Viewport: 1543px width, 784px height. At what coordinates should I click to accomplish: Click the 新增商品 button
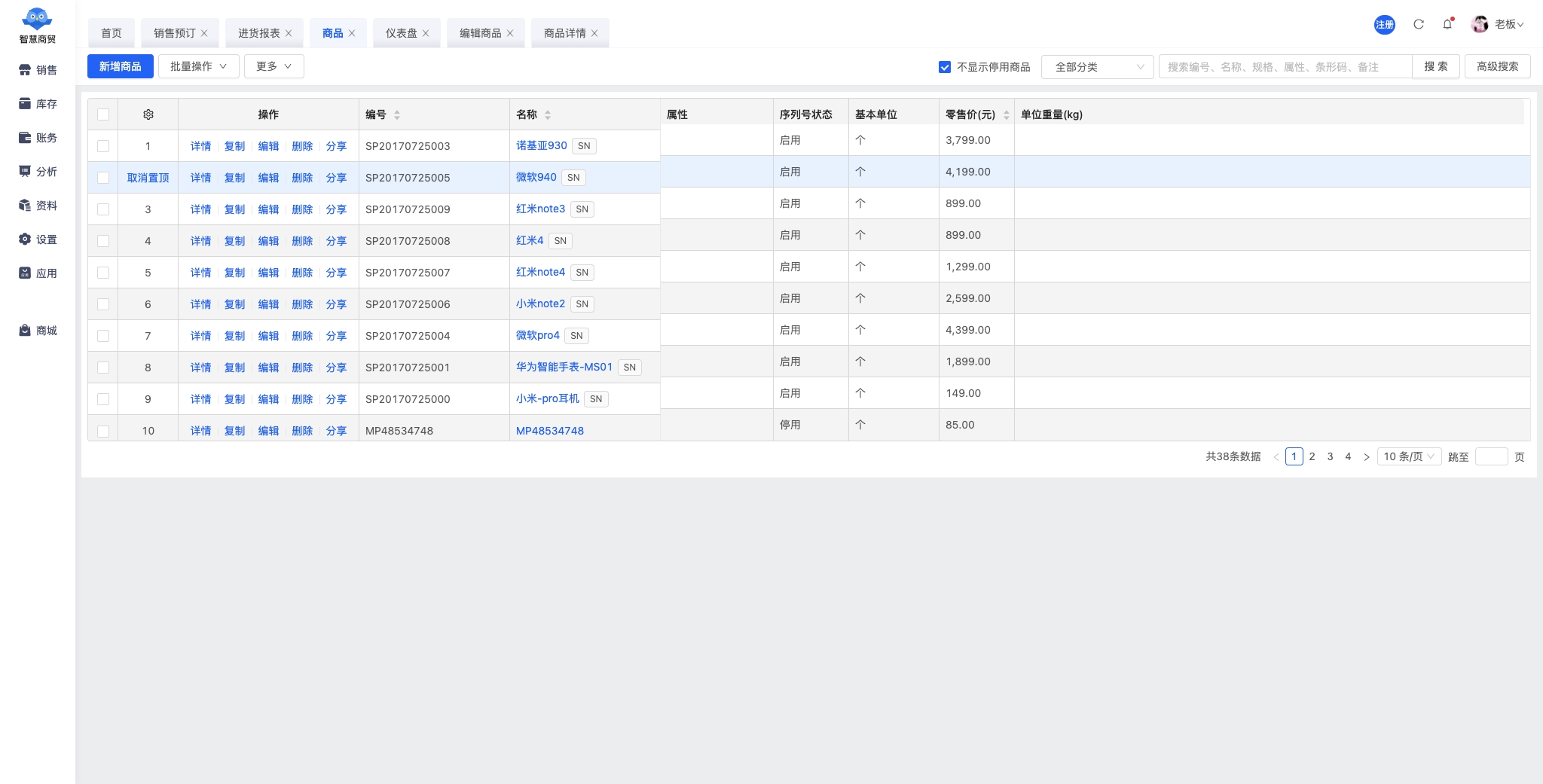[121, 66]
